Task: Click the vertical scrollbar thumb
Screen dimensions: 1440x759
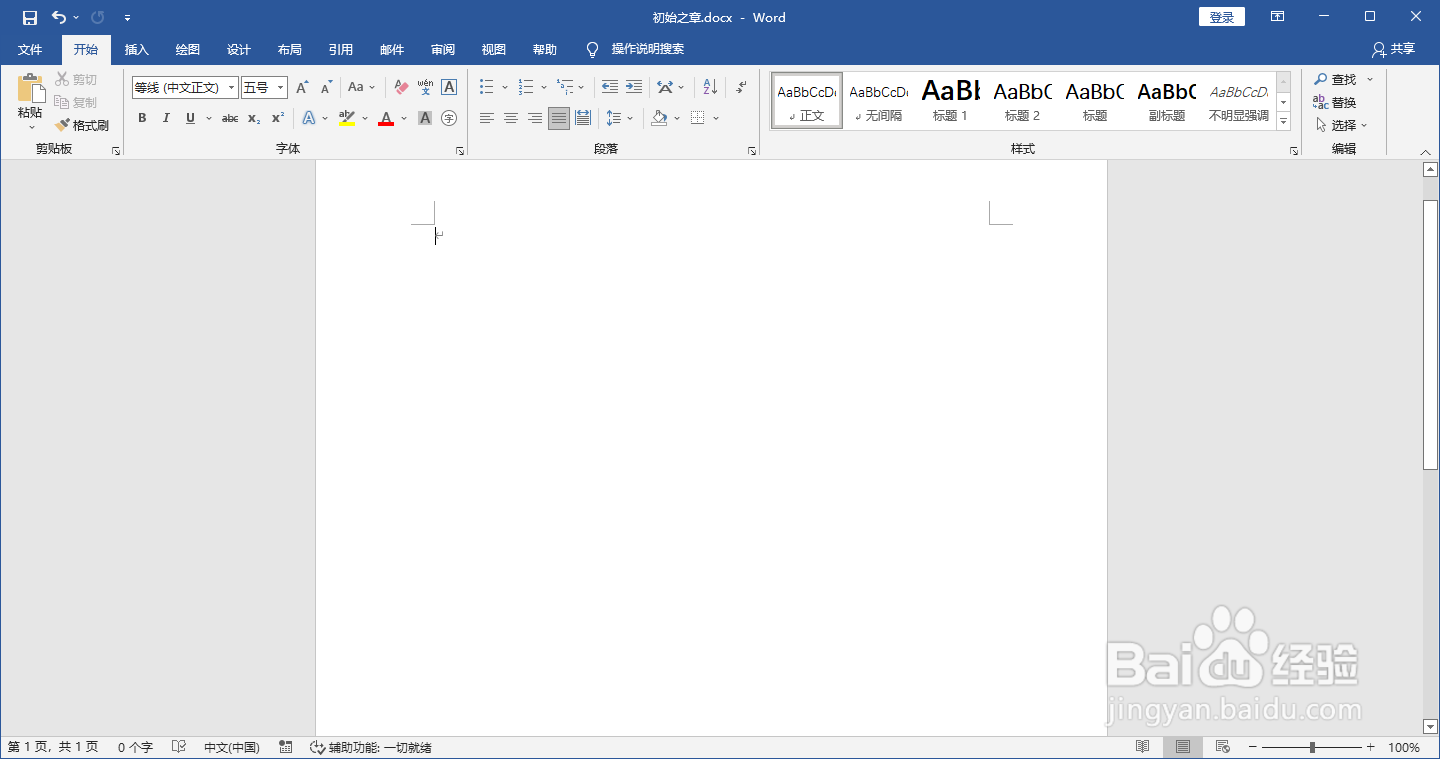Action: pyautogui.click(x=1430, y=335)
